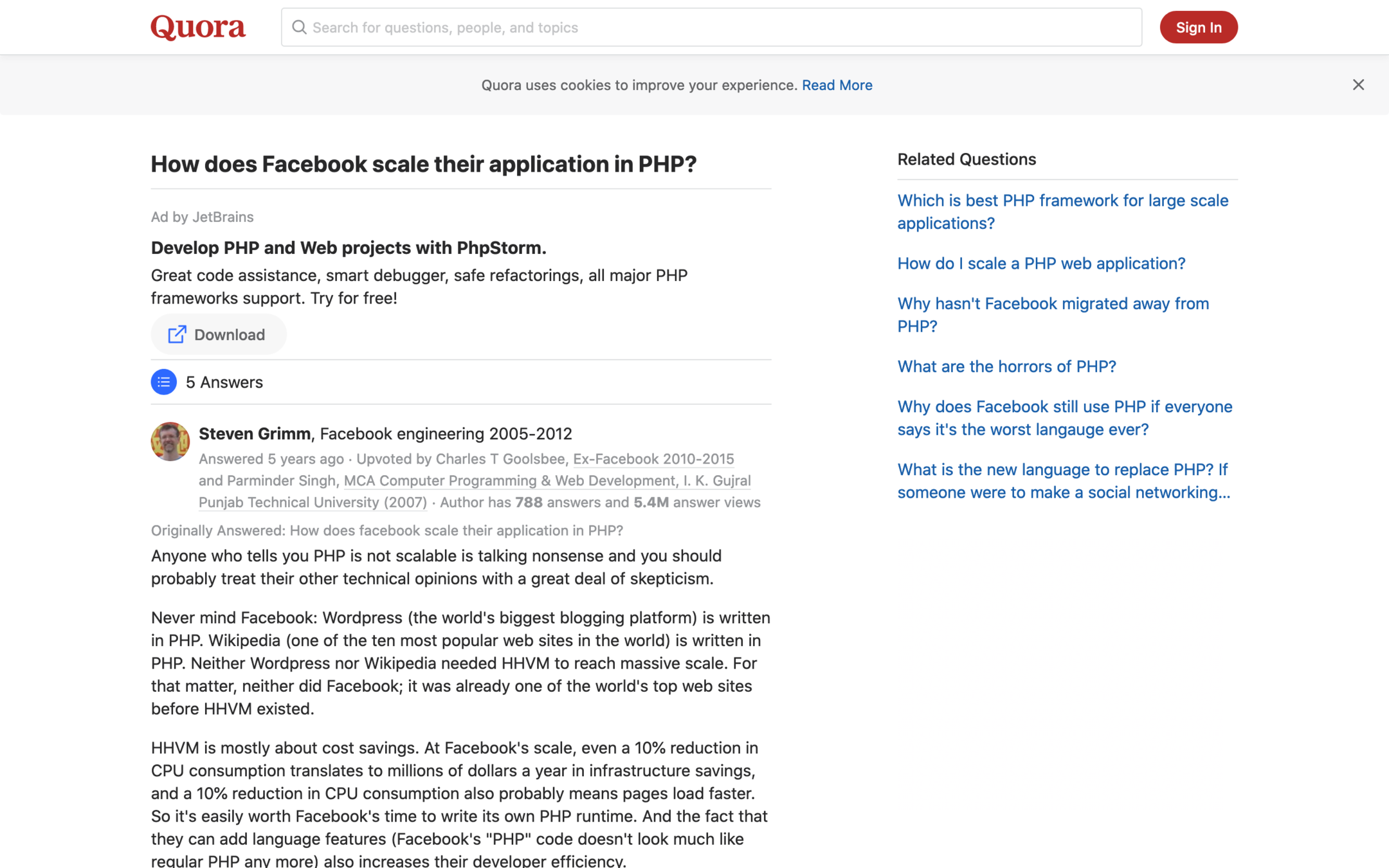The width and height of the screenshot is (1389, 868).
Task: Open the Steven Grimm author name link
Action: tap(255, 433)
